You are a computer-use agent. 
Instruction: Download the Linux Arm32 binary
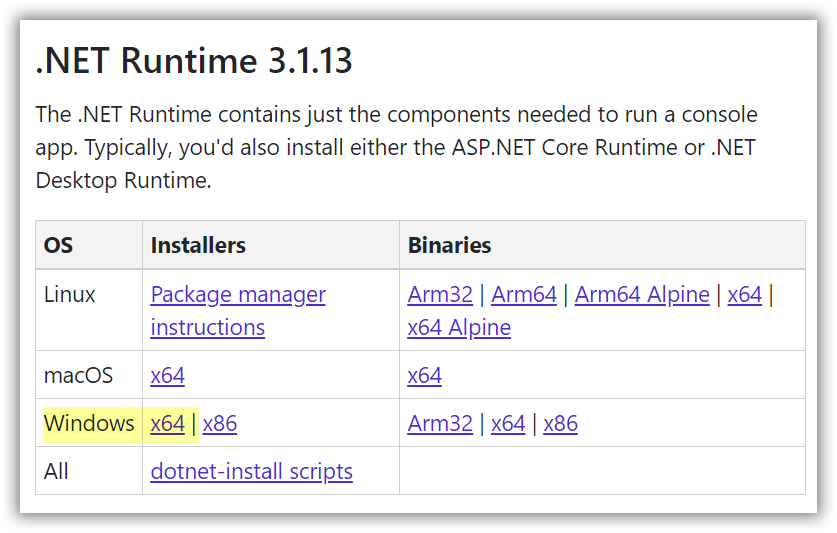440,294
